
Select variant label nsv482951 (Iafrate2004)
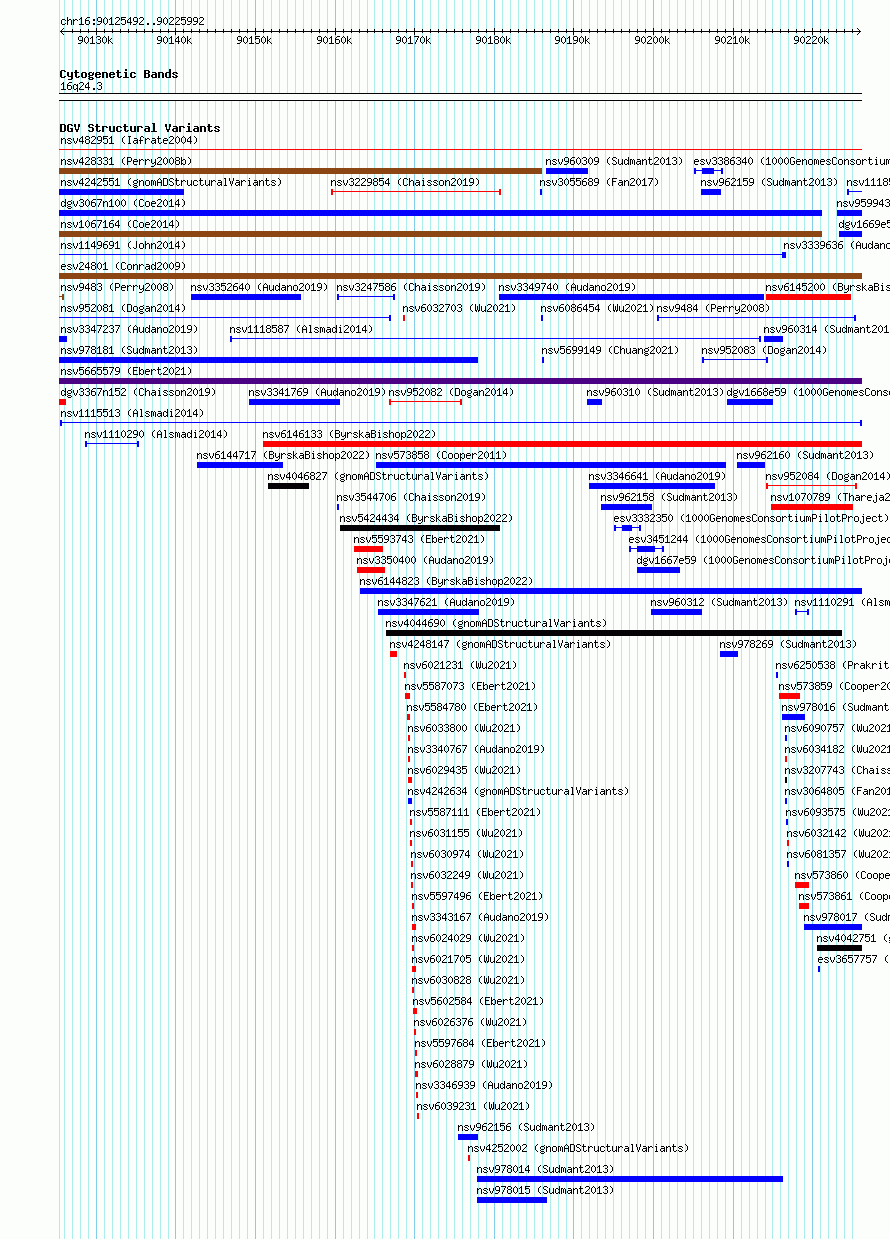128,140
